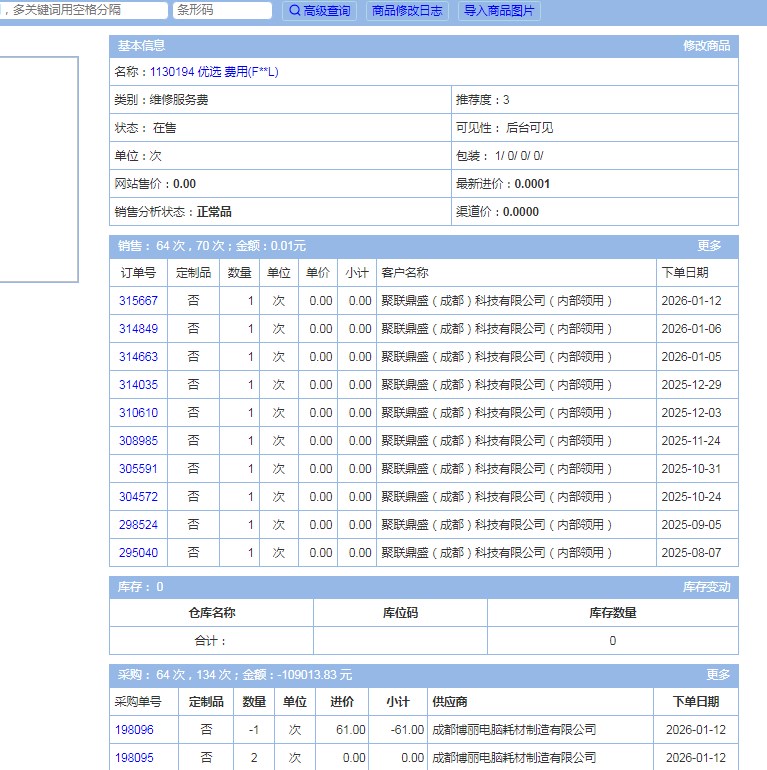Viewport: 767px width, 770px height.
Task: Open sales order 304572
Action: coord(138,497)
